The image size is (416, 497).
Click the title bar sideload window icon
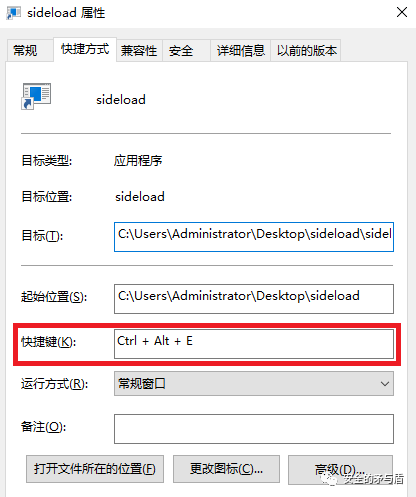pos(13,13)
